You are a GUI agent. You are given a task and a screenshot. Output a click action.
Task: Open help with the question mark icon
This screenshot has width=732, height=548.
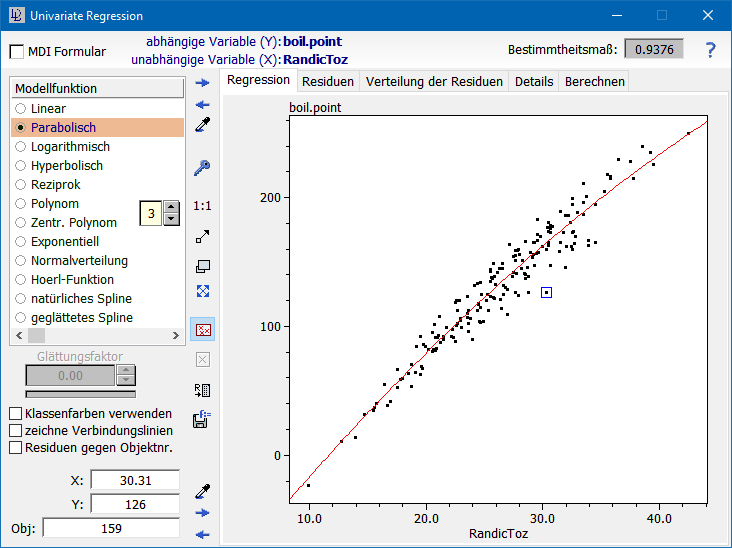point(710,50)
